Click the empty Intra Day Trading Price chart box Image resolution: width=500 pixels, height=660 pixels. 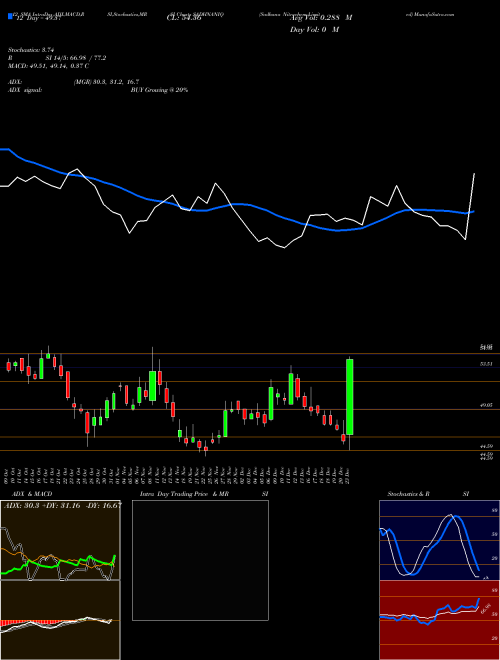pyautogui.click(x=200, y=560)
